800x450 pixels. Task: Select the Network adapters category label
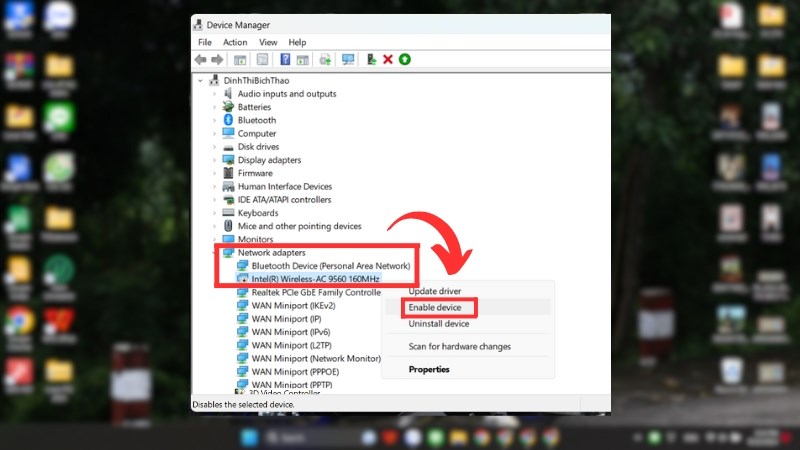(271, 253)
